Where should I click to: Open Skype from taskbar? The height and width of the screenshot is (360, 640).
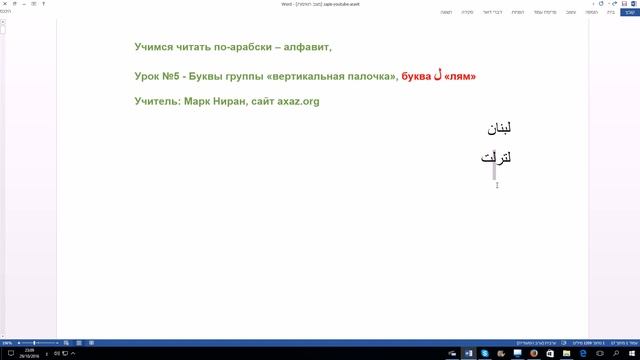tap(485, 353)
